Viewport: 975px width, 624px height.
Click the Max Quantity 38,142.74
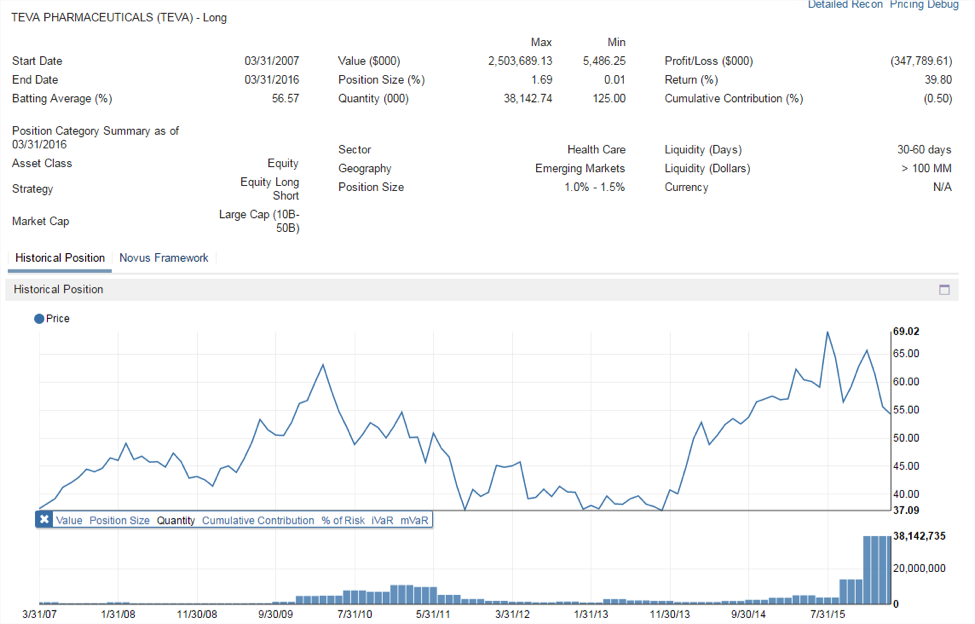click(528, 98)
